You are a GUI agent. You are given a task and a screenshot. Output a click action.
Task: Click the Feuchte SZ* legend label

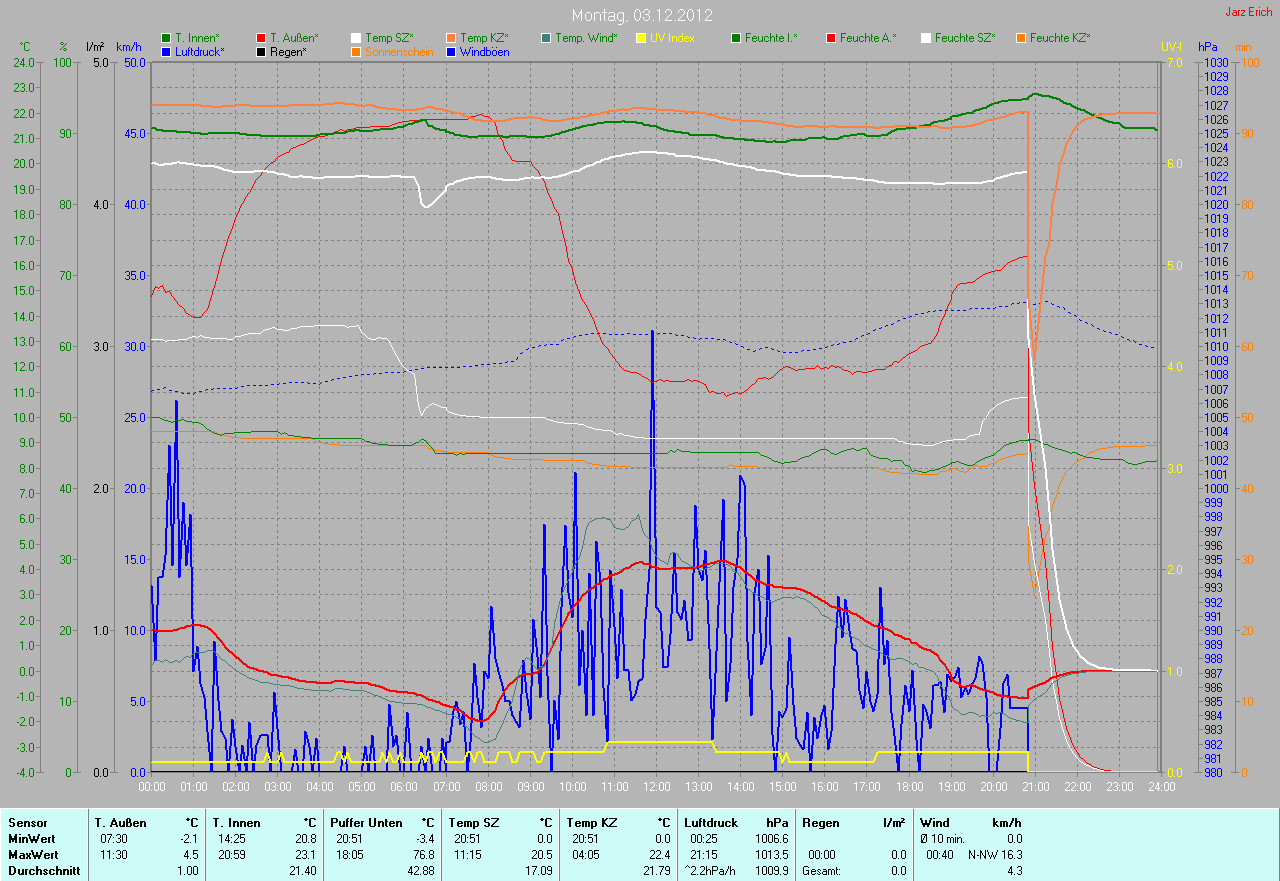[x=965, y=38]
